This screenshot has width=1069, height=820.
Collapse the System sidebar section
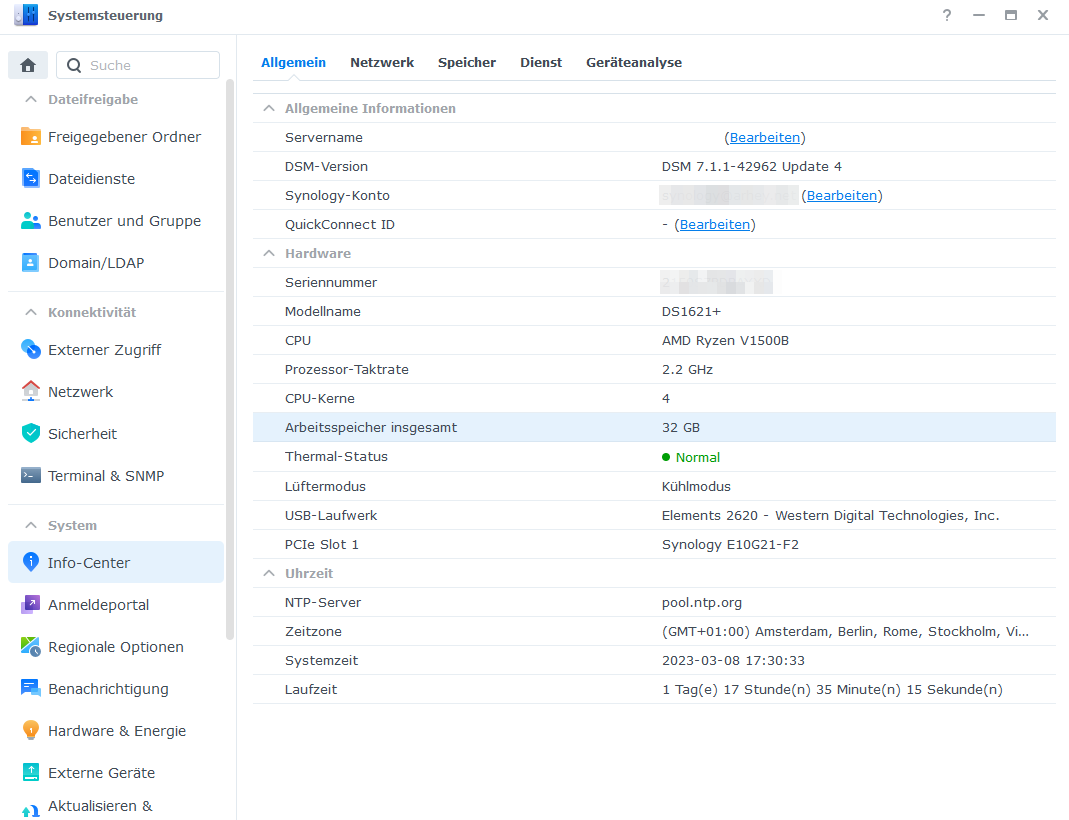tap(31, 525)
